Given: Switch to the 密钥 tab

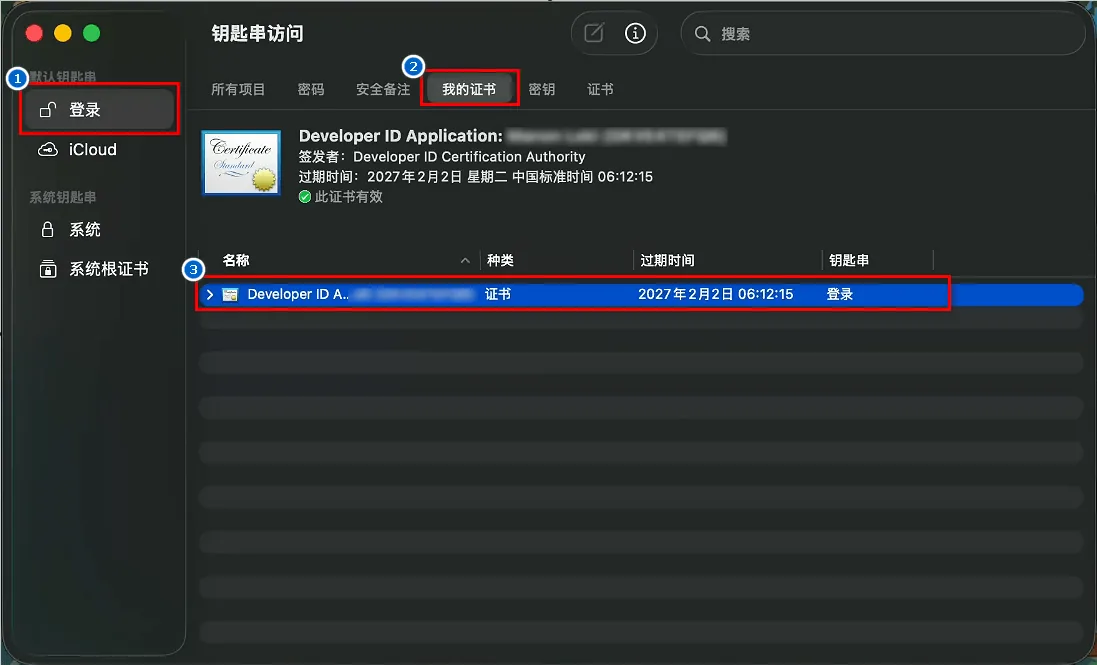Looking at the screenshot, I should 542,90.
